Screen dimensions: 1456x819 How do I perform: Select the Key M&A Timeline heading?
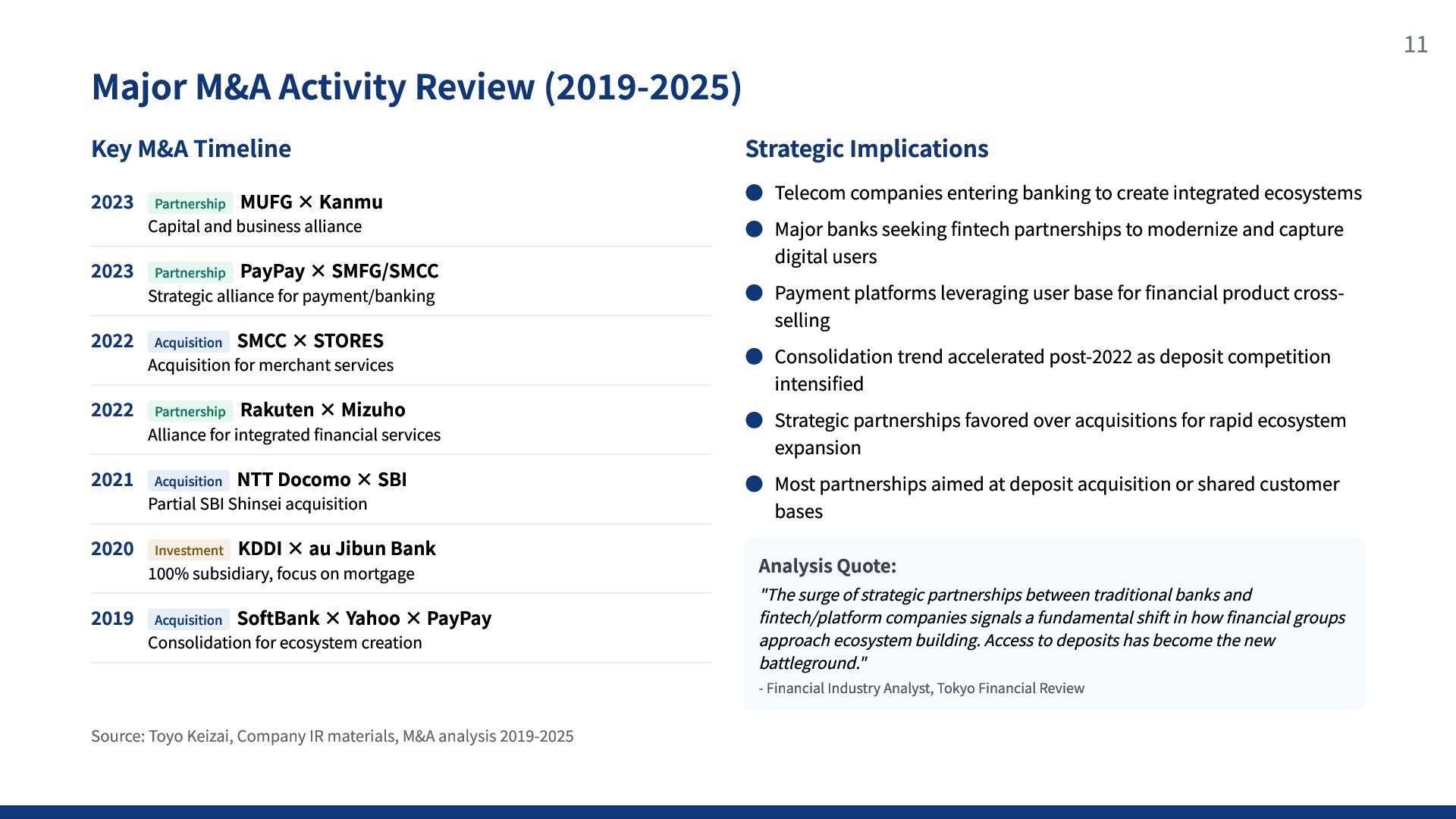tap(190, 149)
